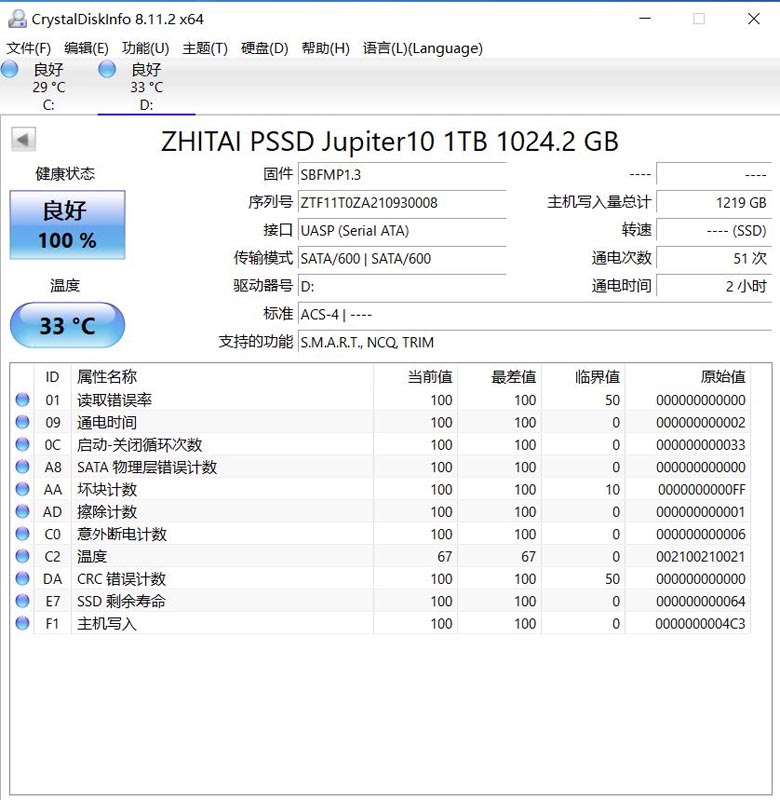Select the D: drive status orb
Image resolution: width=780 pixels, height=800 pixels.
pyautogui.click(x=107, y=69)
